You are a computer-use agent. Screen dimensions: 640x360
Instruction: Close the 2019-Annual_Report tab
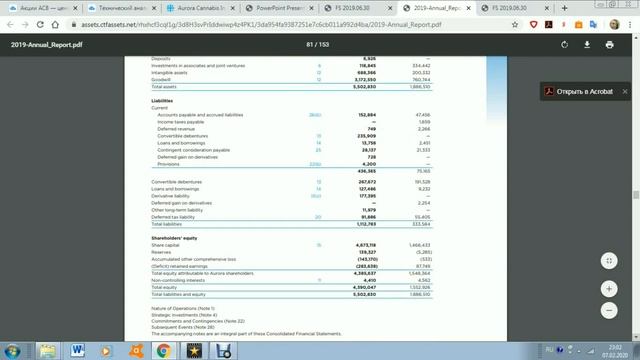click(468, 8)
